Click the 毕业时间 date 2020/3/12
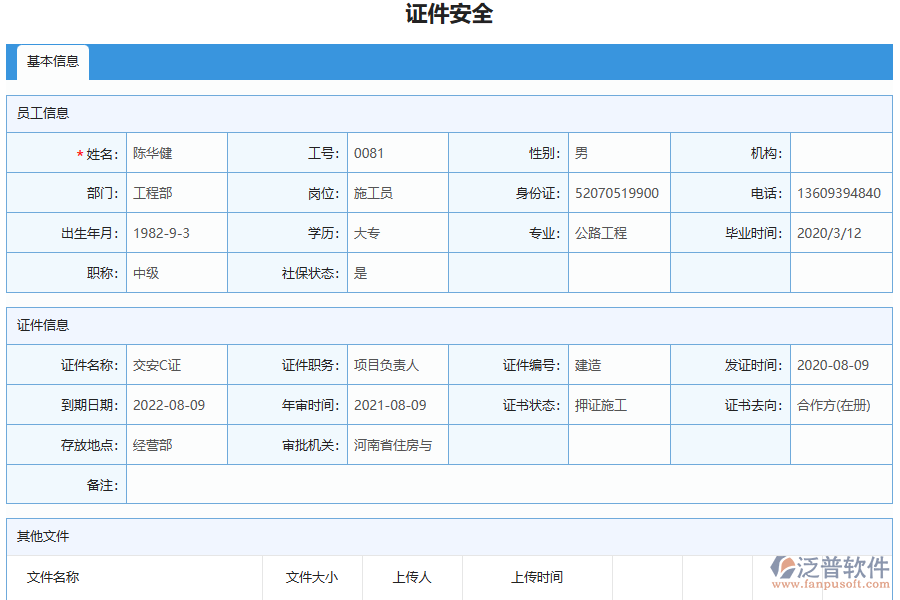This screenshot has height=600, width=900. [841, 232]
